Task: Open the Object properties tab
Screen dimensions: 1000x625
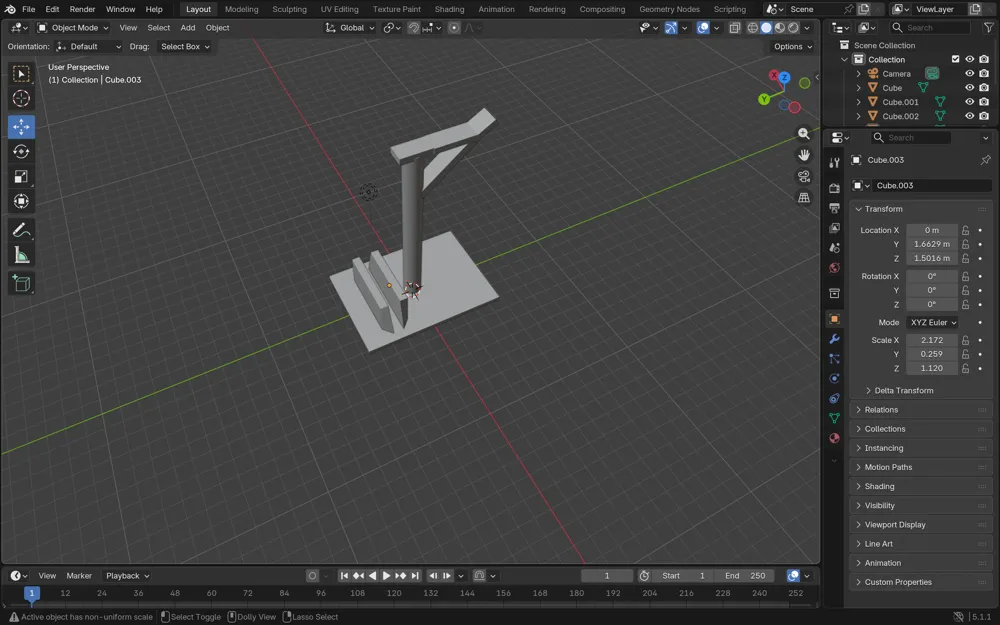Action: tap(834, 319)
